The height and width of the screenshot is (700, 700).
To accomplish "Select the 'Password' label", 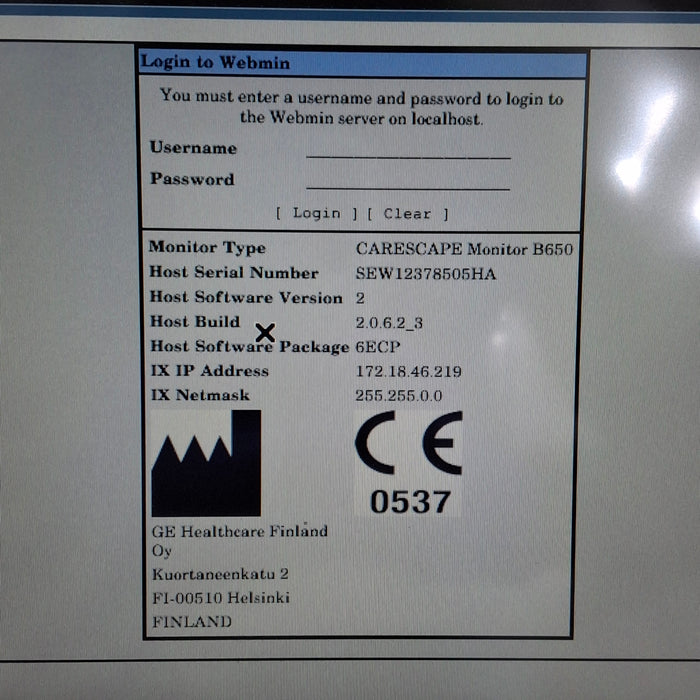I will 192,179.
